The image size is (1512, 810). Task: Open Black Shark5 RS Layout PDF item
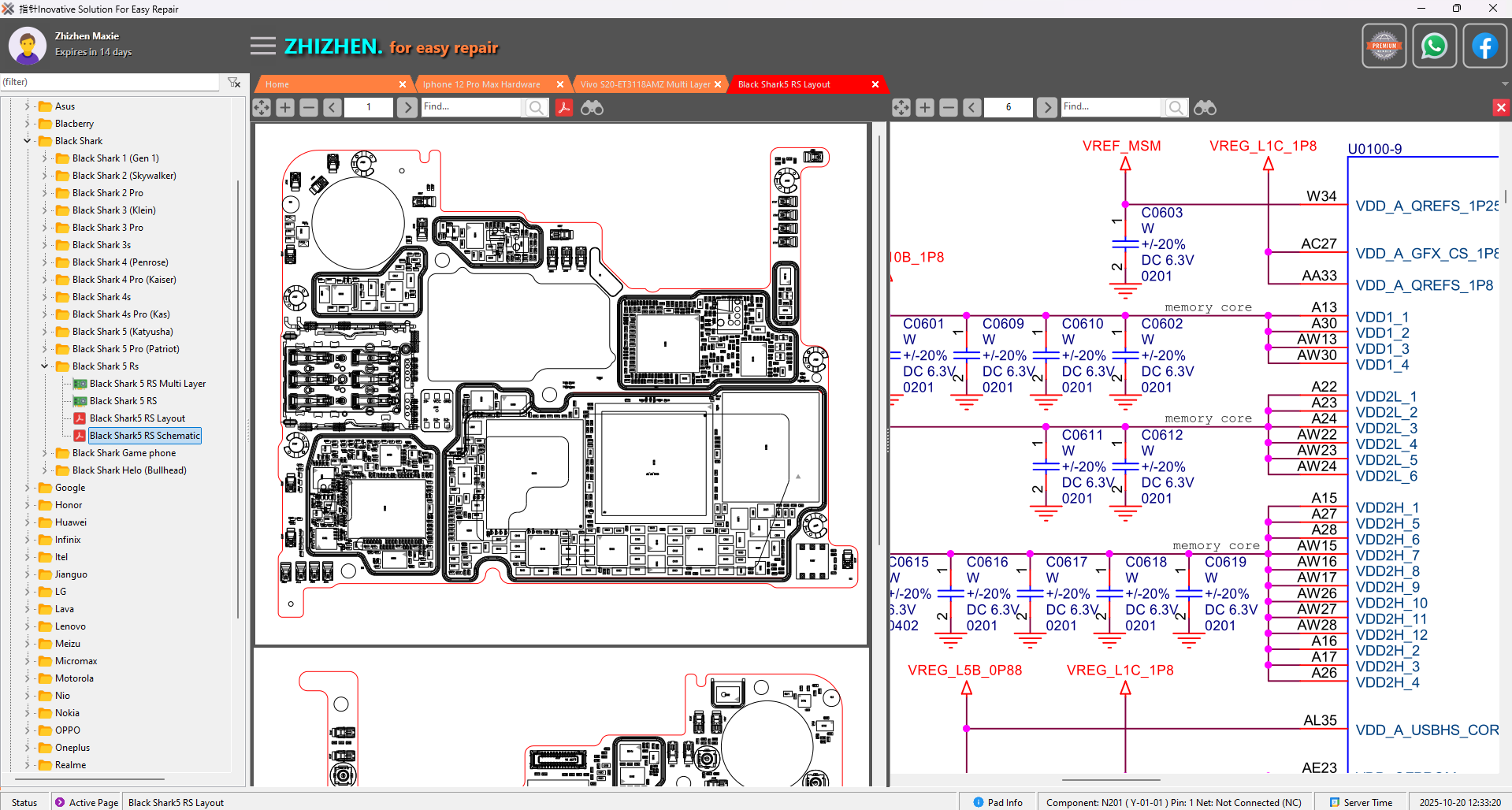137,418
